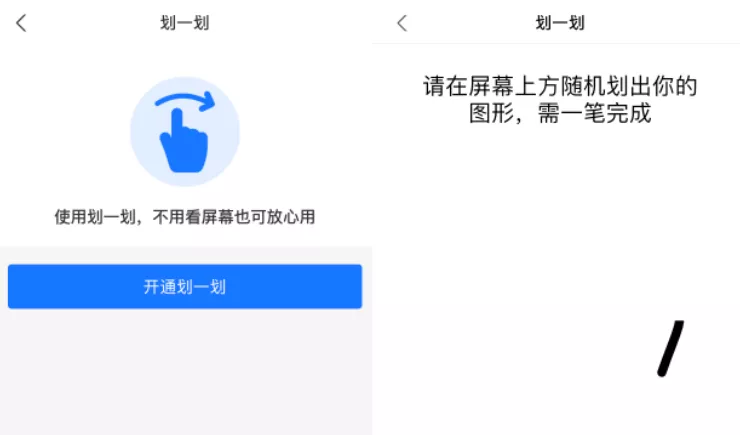740x435 pixels.
Task: Go back using the left screen's back arrow
Action: pyautogui.click(x=21, y=23)
